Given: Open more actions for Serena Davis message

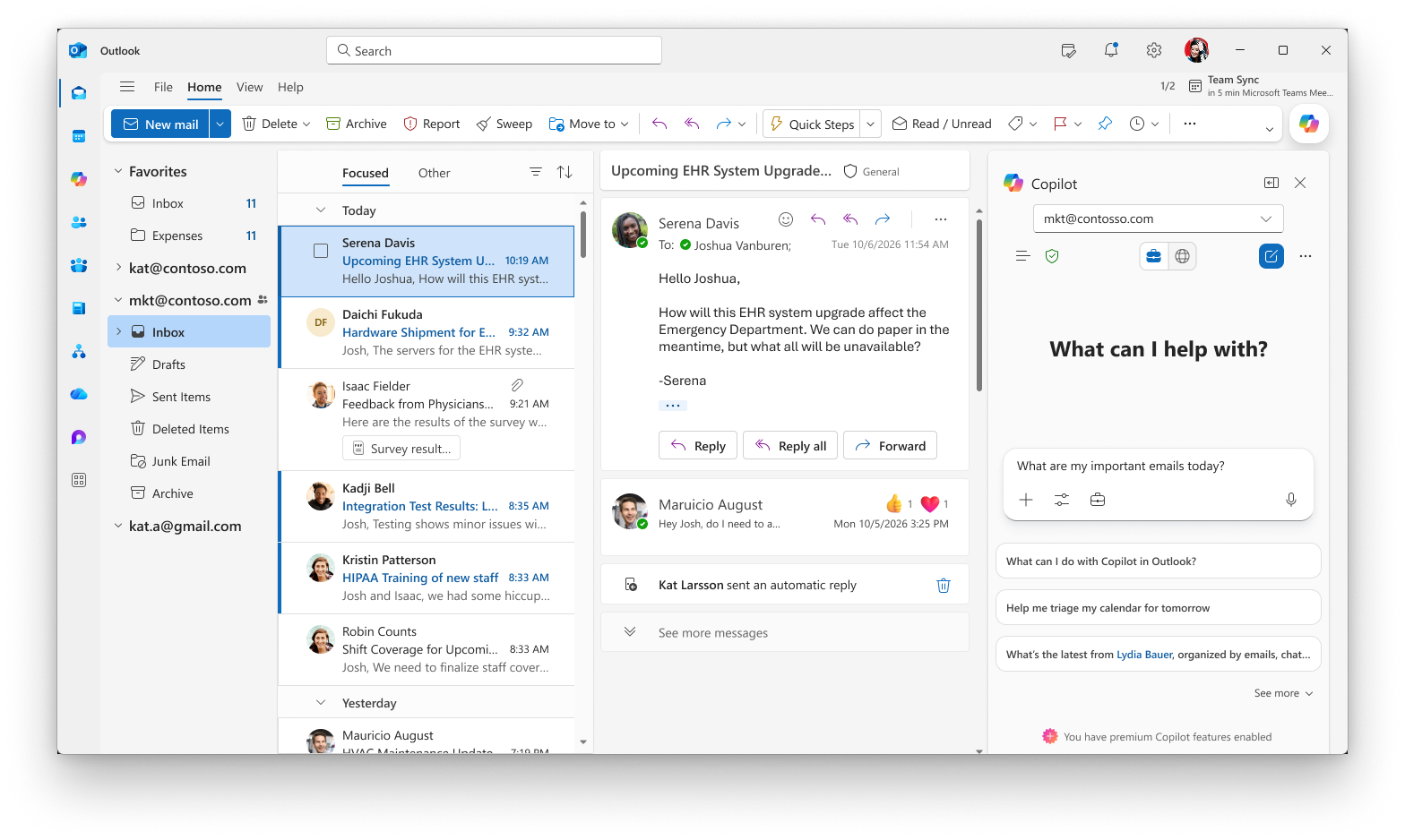Looking at the screenshot, I should 940,219.
